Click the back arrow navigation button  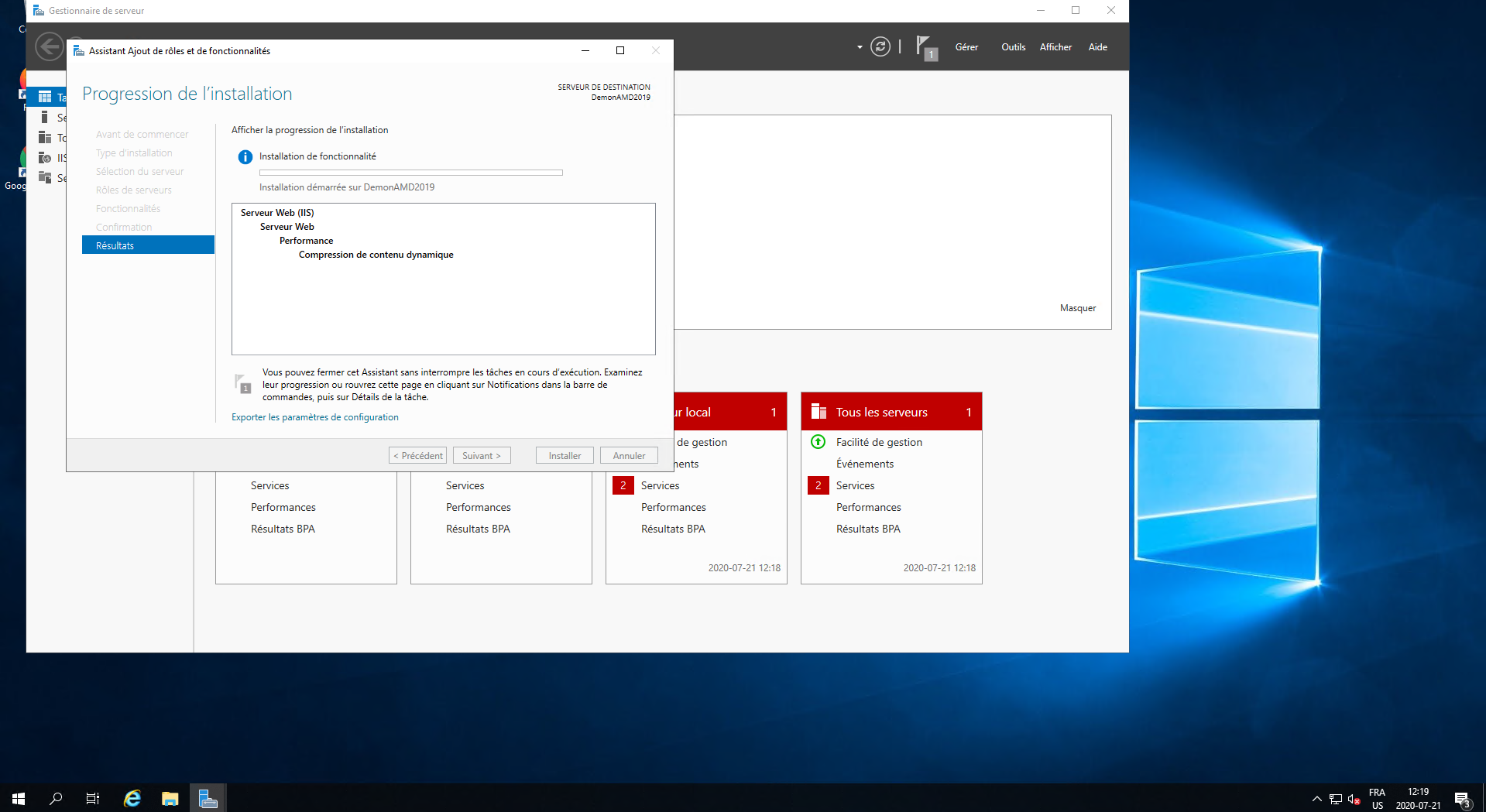(49, 46)
